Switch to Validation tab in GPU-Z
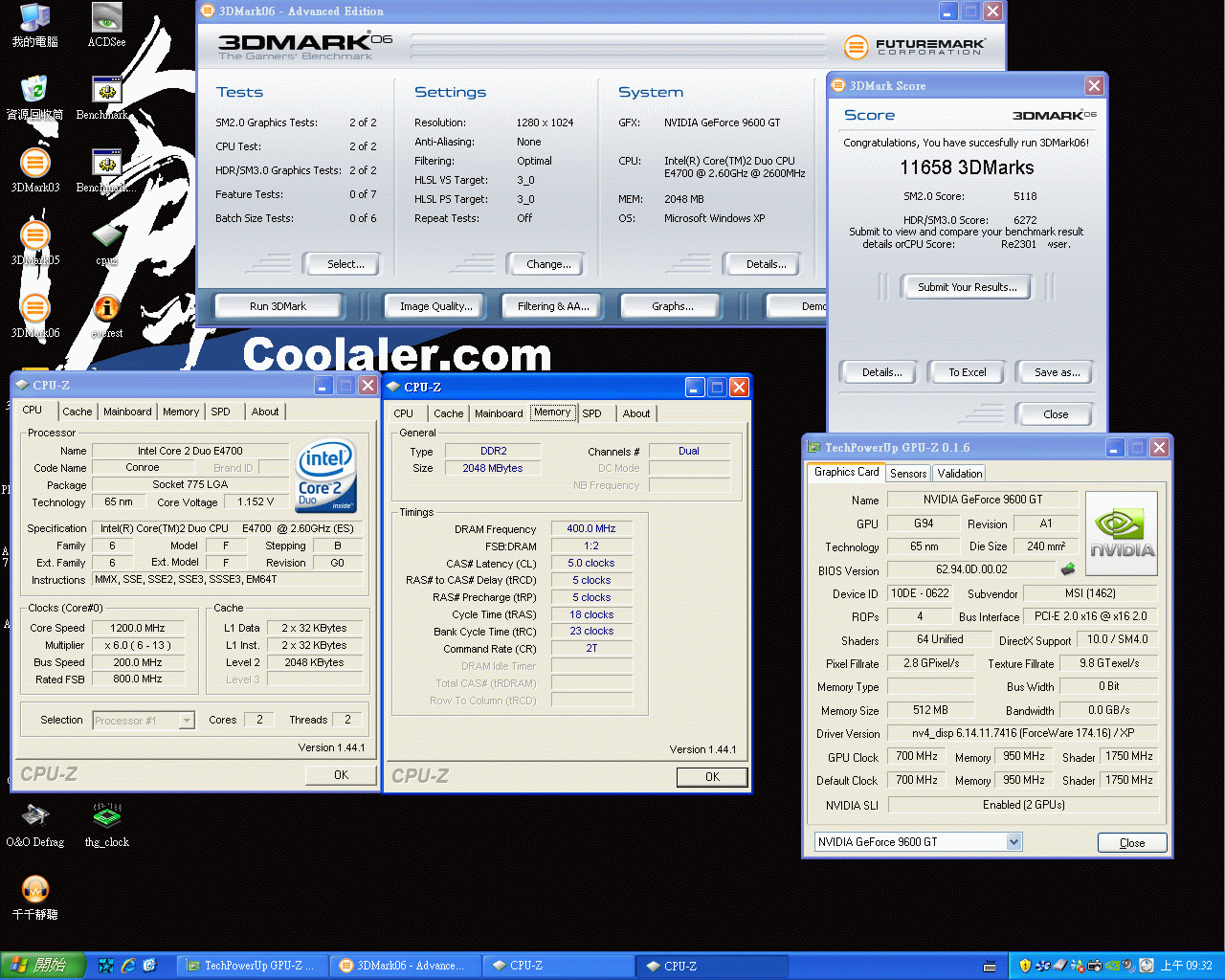Screen dimensions: 1225x980 (960, 473)
